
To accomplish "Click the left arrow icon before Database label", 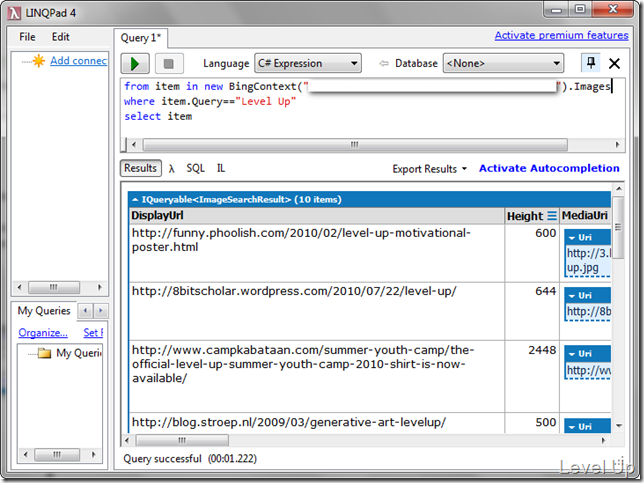I will (x=384, y=63).
